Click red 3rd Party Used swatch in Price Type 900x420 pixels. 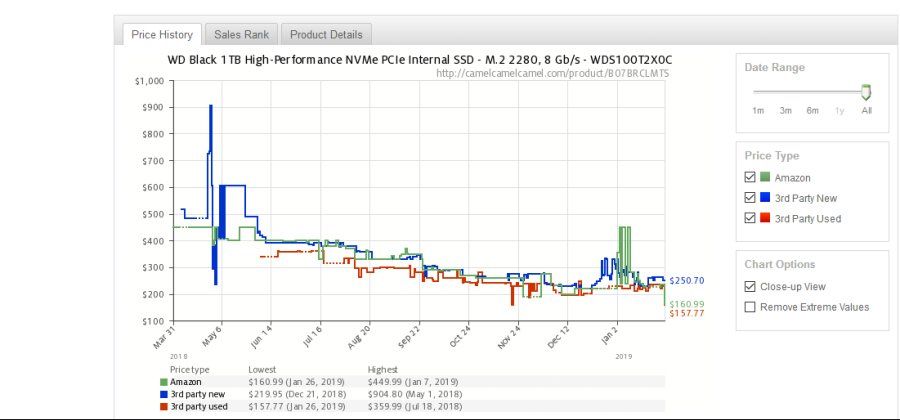click(x=765, y=218)
